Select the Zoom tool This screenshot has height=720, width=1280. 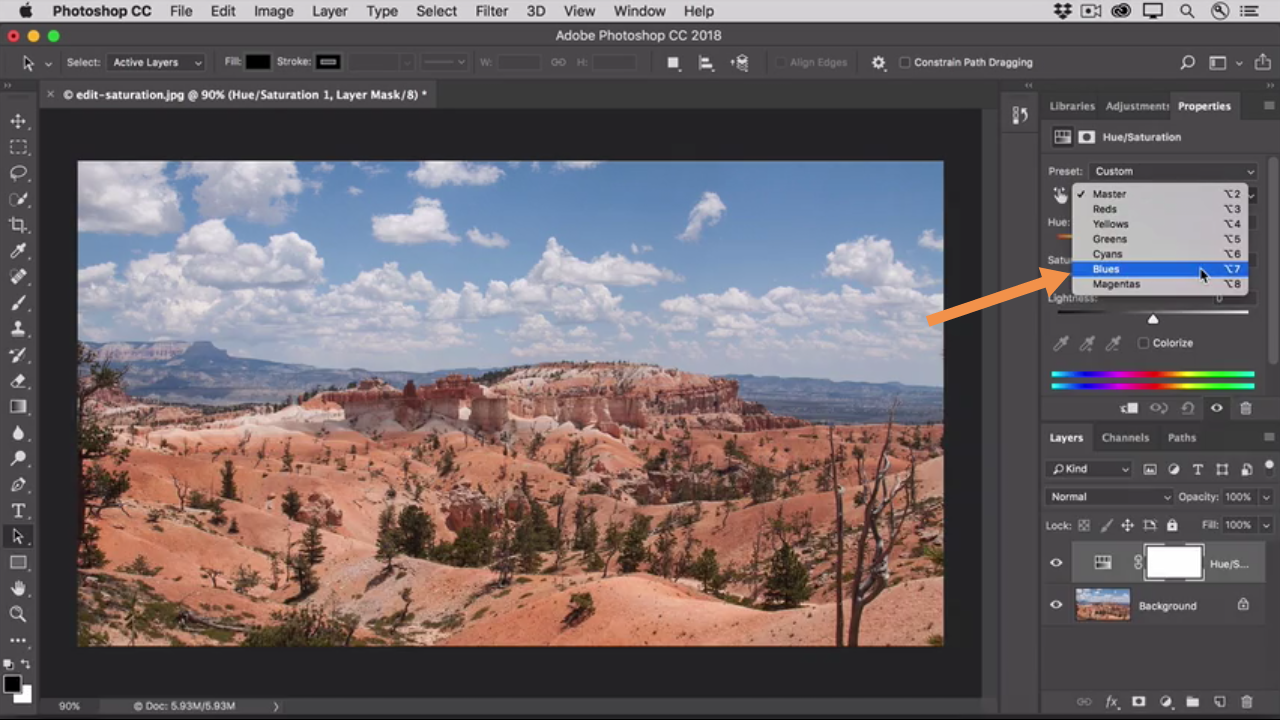point(18,614)
